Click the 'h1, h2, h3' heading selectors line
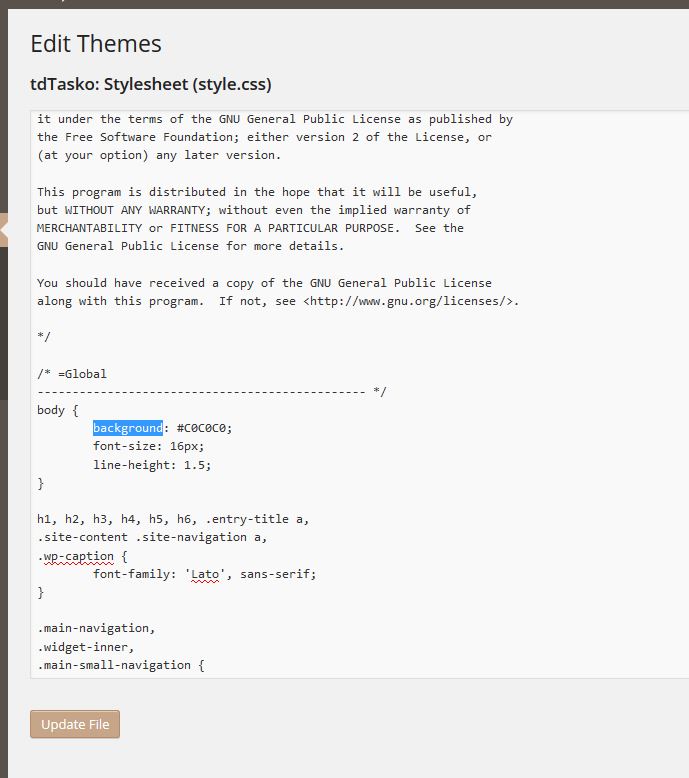Image resolution: width=689 pixels, height=778 pixels. click(x=173, y=519)
